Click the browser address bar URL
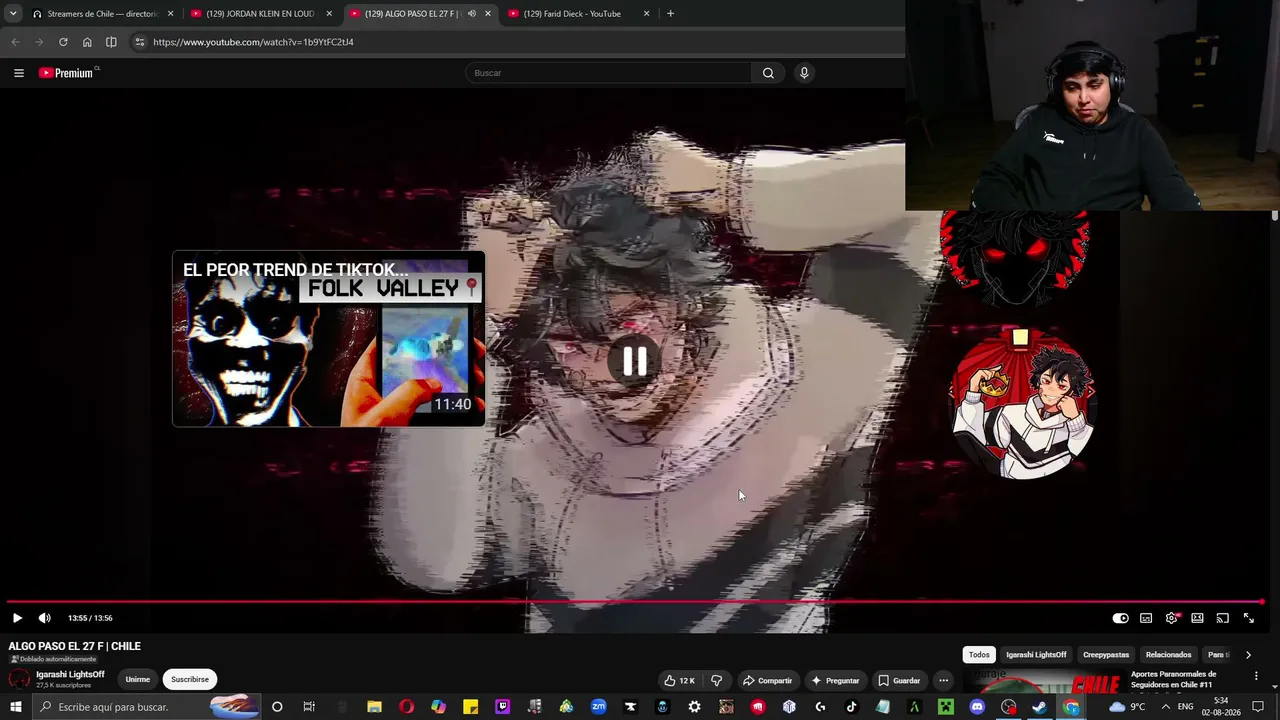 pyautogui.click(x=253, y=42)
